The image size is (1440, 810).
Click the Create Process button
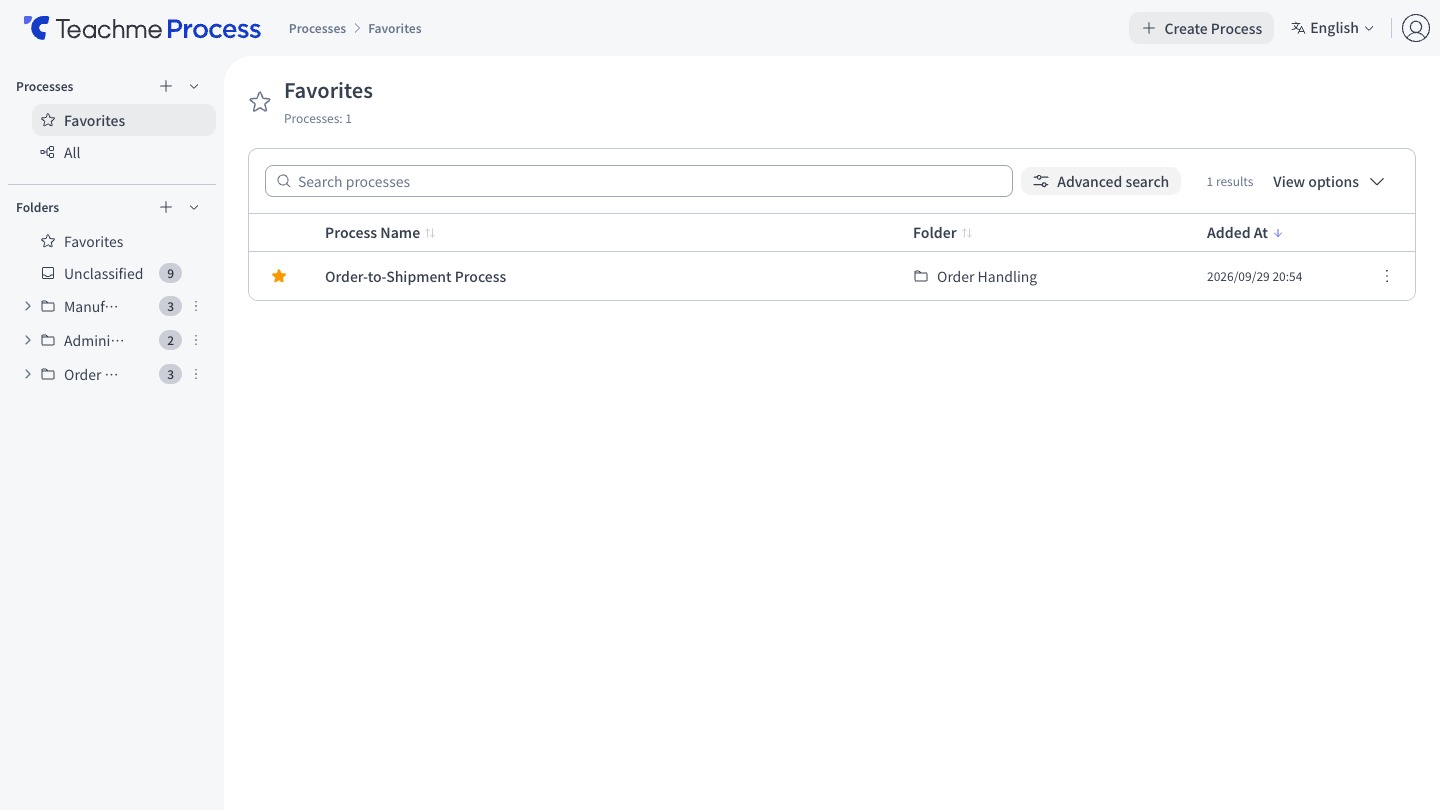tap(1201, 28)
